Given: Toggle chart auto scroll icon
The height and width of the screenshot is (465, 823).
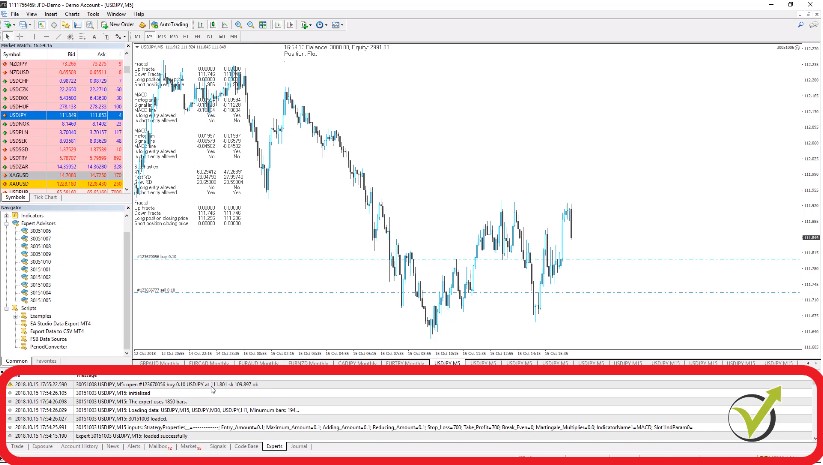Looking at the screenshot, I should pyautogui.click(x=278, y=25).
